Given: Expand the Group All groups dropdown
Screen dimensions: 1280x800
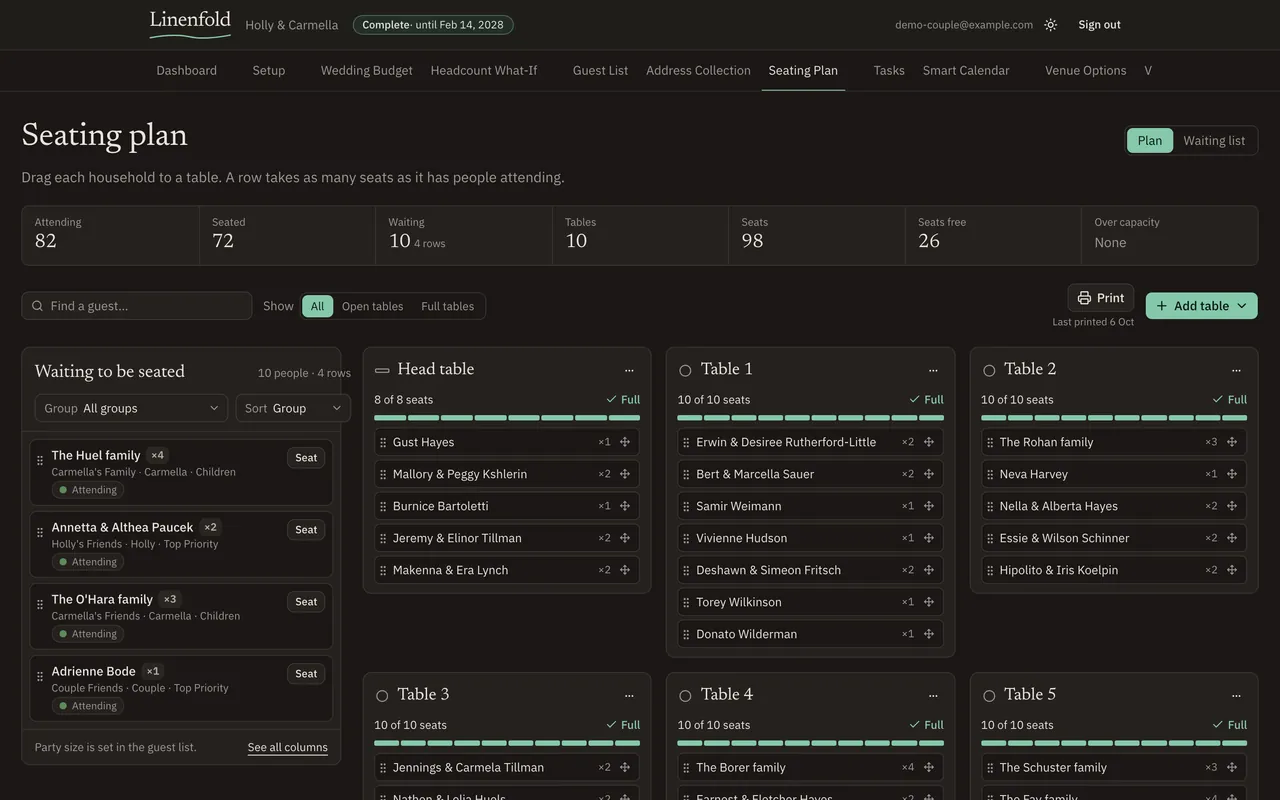Looking at the screenshot, I should 131,408.
